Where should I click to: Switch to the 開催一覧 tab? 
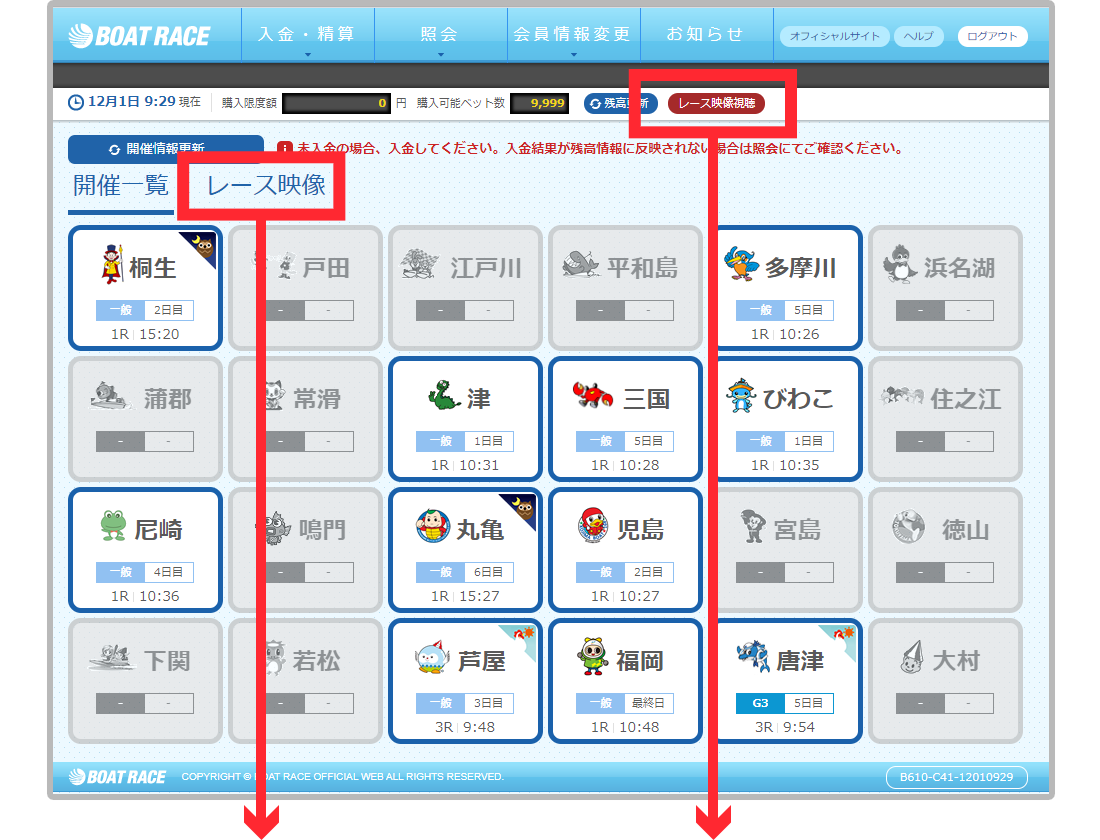(x=121, y=186)
